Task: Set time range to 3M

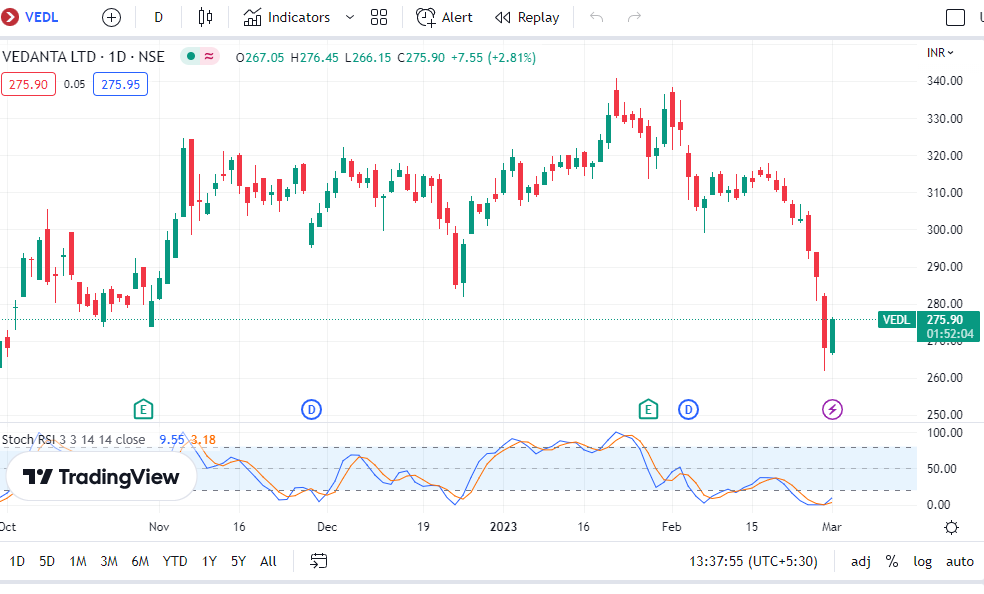Action: tap(109, 561)
